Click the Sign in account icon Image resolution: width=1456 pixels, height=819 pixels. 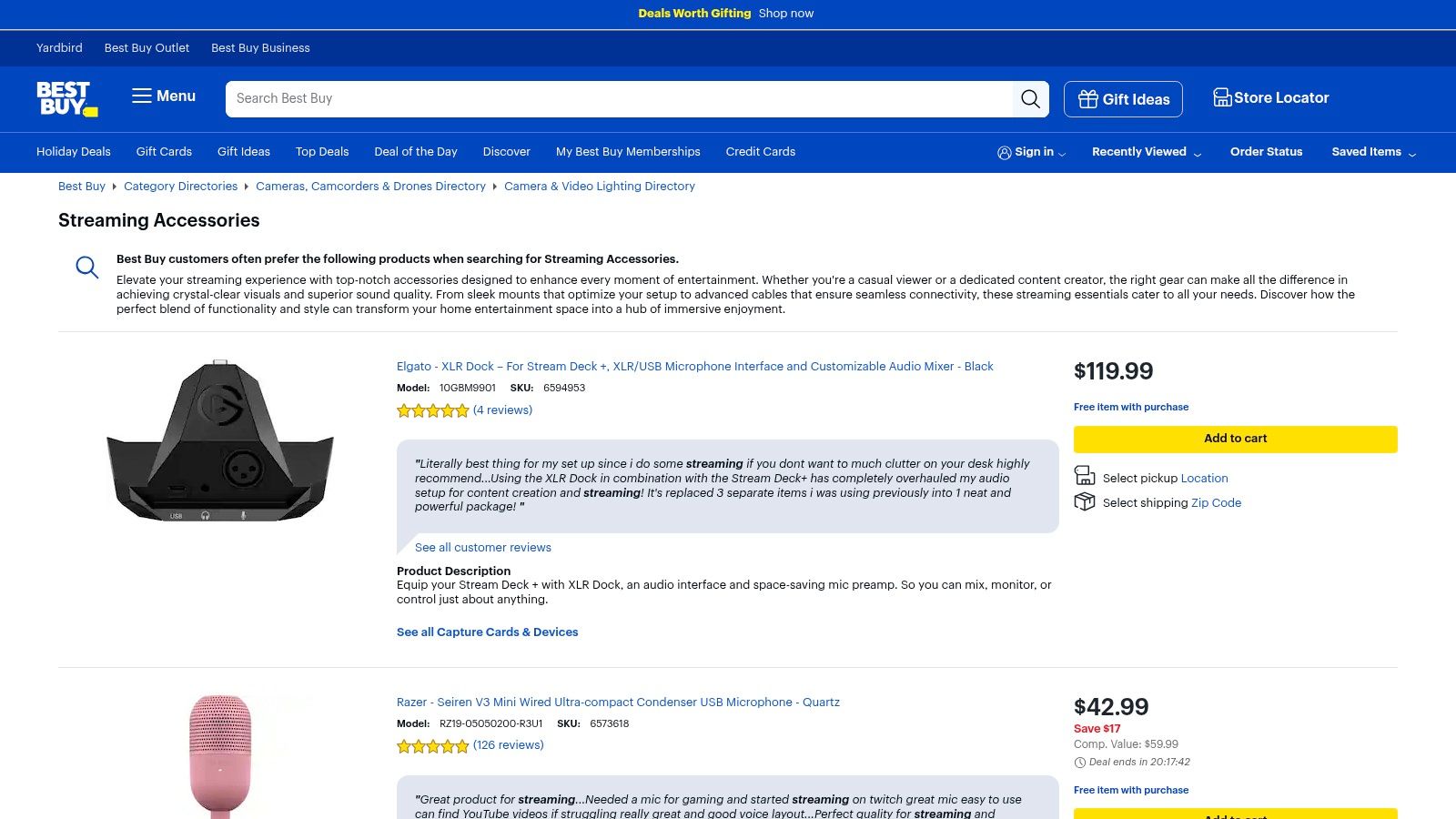point(1005,153)
